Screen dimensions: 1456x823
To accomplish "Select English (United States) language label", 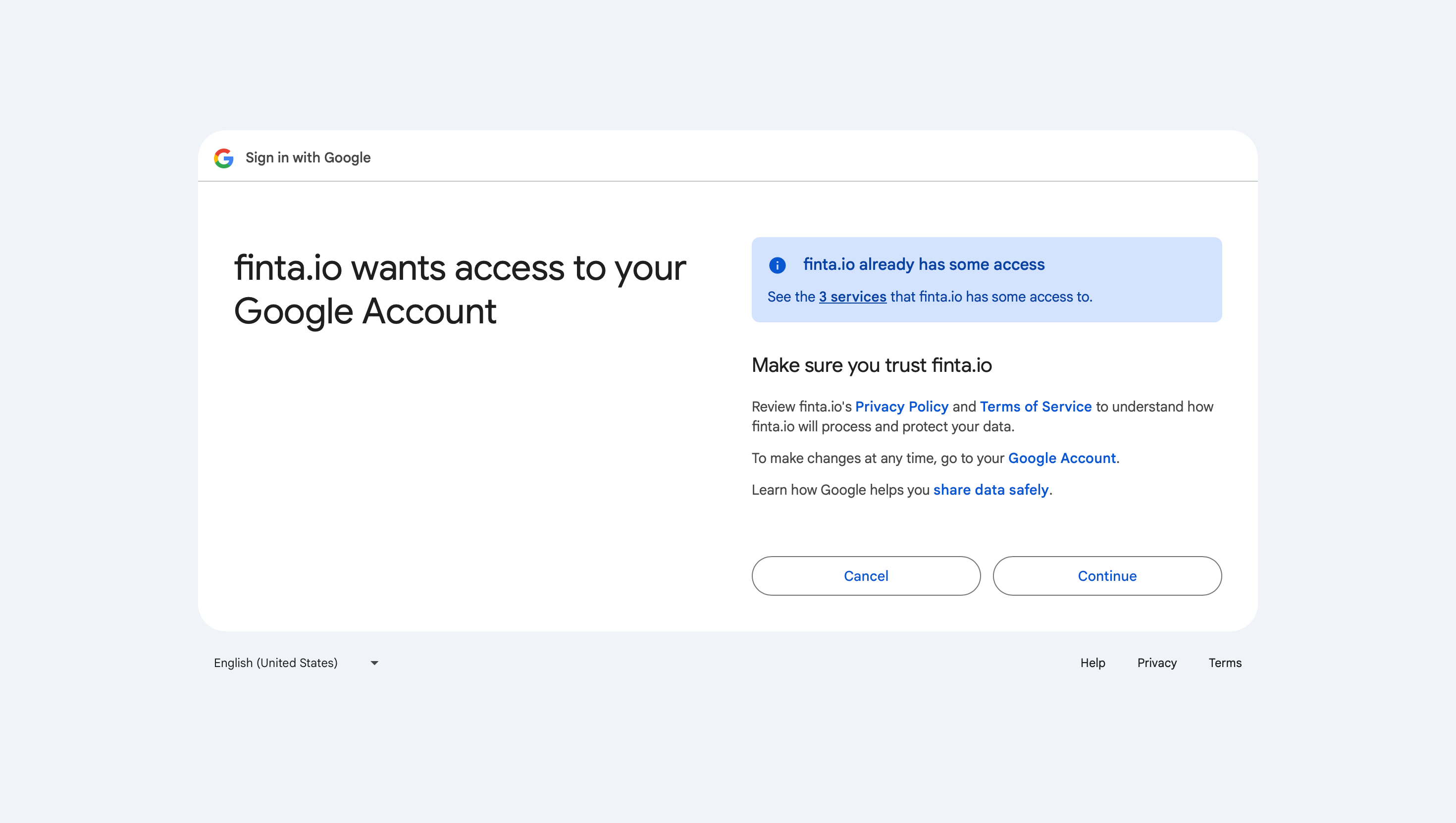I will (x=275, y=663).
